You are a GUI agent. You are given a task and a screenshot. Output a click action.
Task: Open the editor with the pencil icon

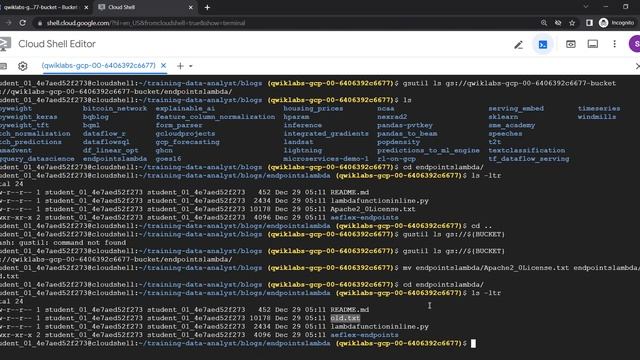click(518, 44)
